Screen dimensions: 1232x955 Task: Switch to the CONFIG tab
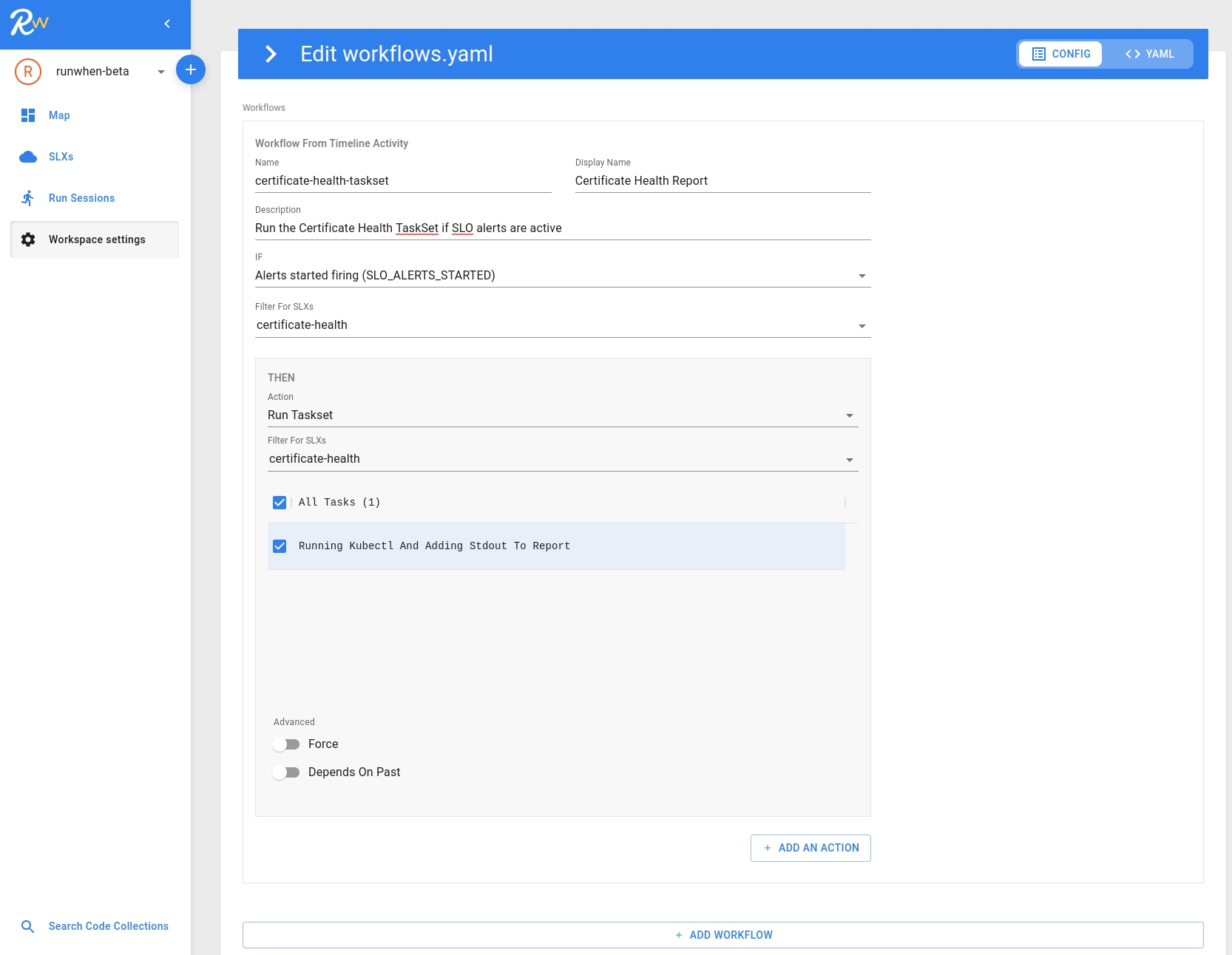(1060, 54)
